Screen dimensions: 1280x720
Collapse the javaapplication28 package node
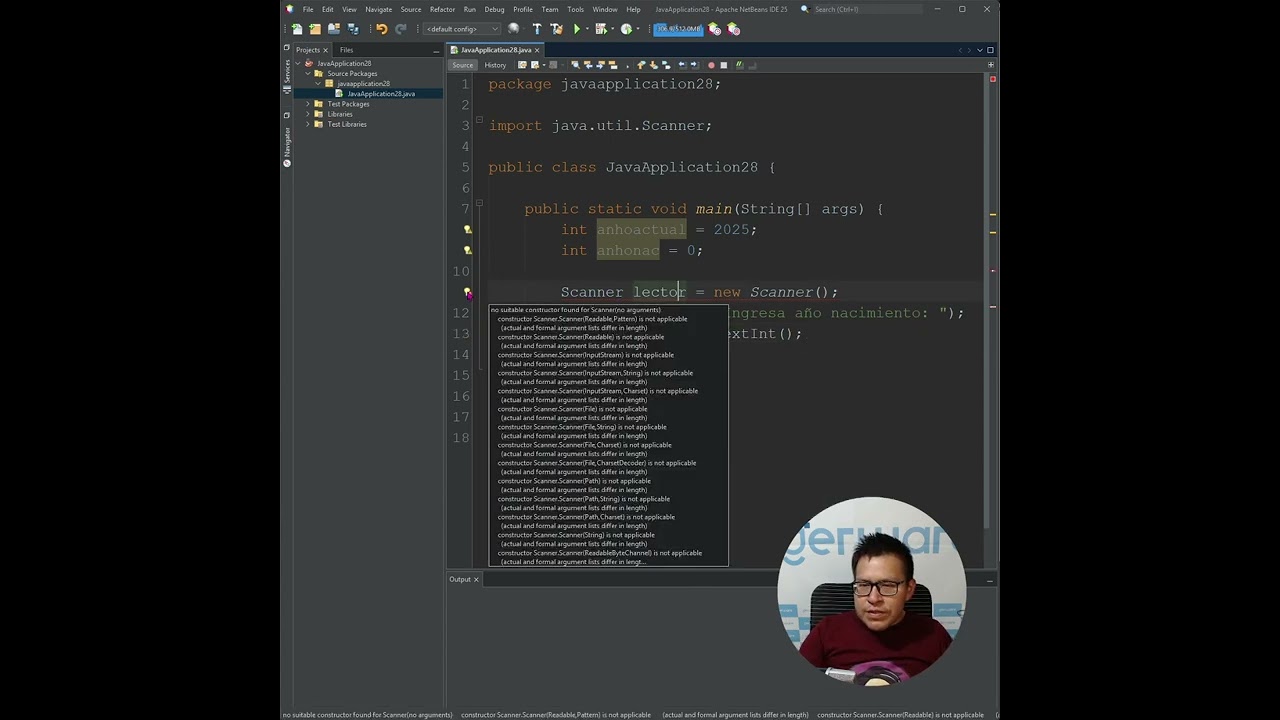[x=317, y=84]
